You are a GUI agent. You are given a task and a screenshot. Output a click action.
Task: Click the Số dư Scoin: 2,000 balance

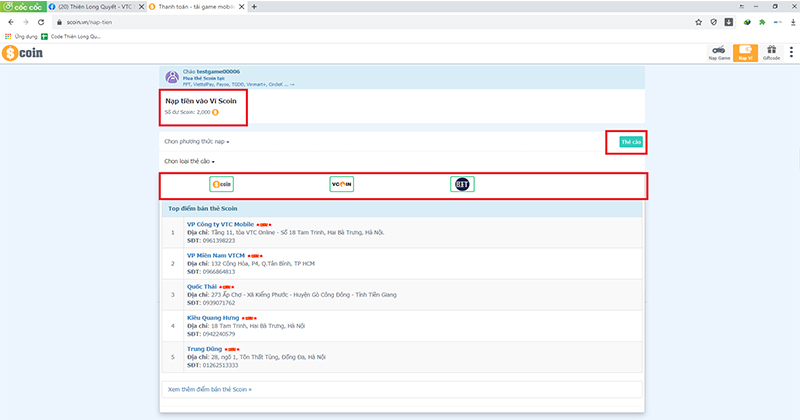[x=192, y=112]
